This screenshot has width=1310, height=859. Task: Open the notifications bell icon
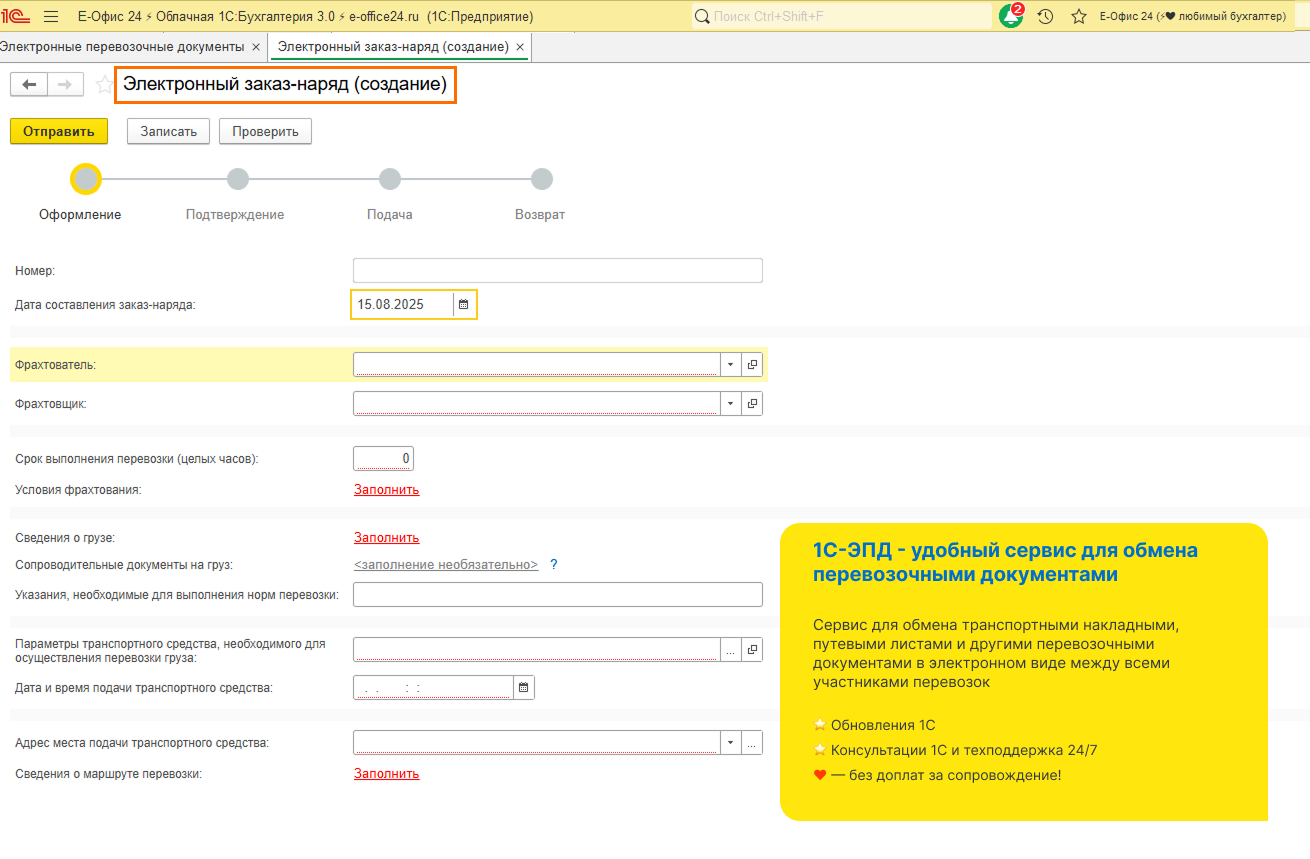tap(1011, 16)
